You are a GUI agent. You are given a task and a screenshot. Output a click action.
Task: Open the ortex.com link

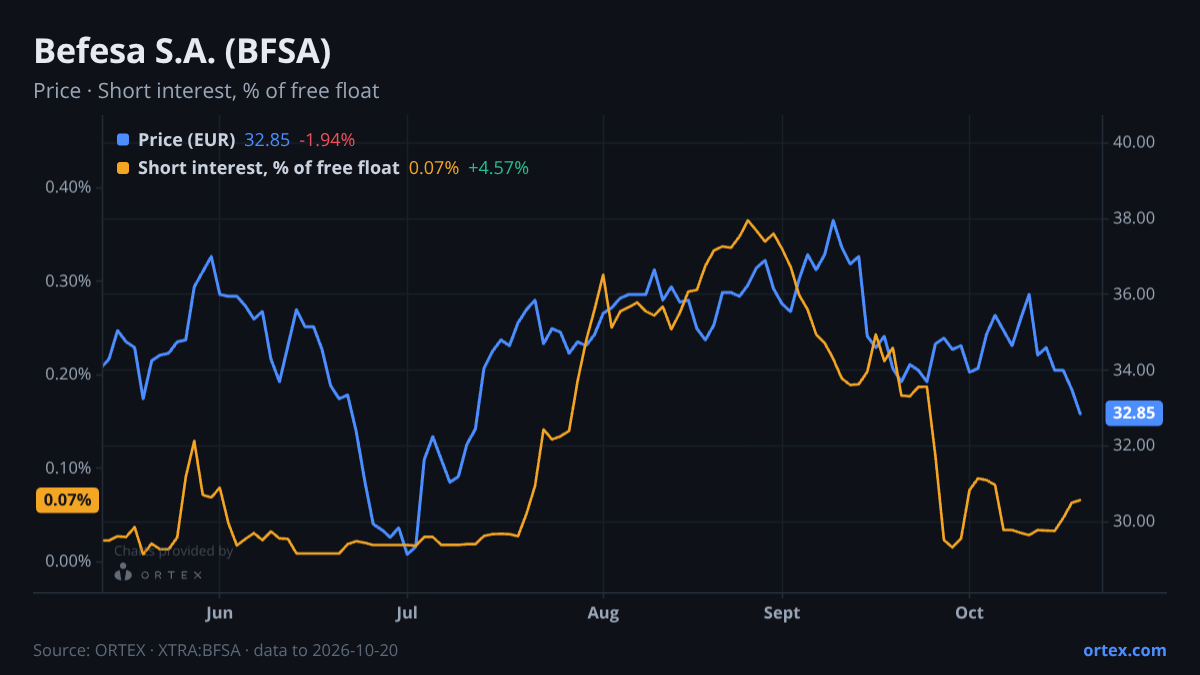pos(1124,650)
